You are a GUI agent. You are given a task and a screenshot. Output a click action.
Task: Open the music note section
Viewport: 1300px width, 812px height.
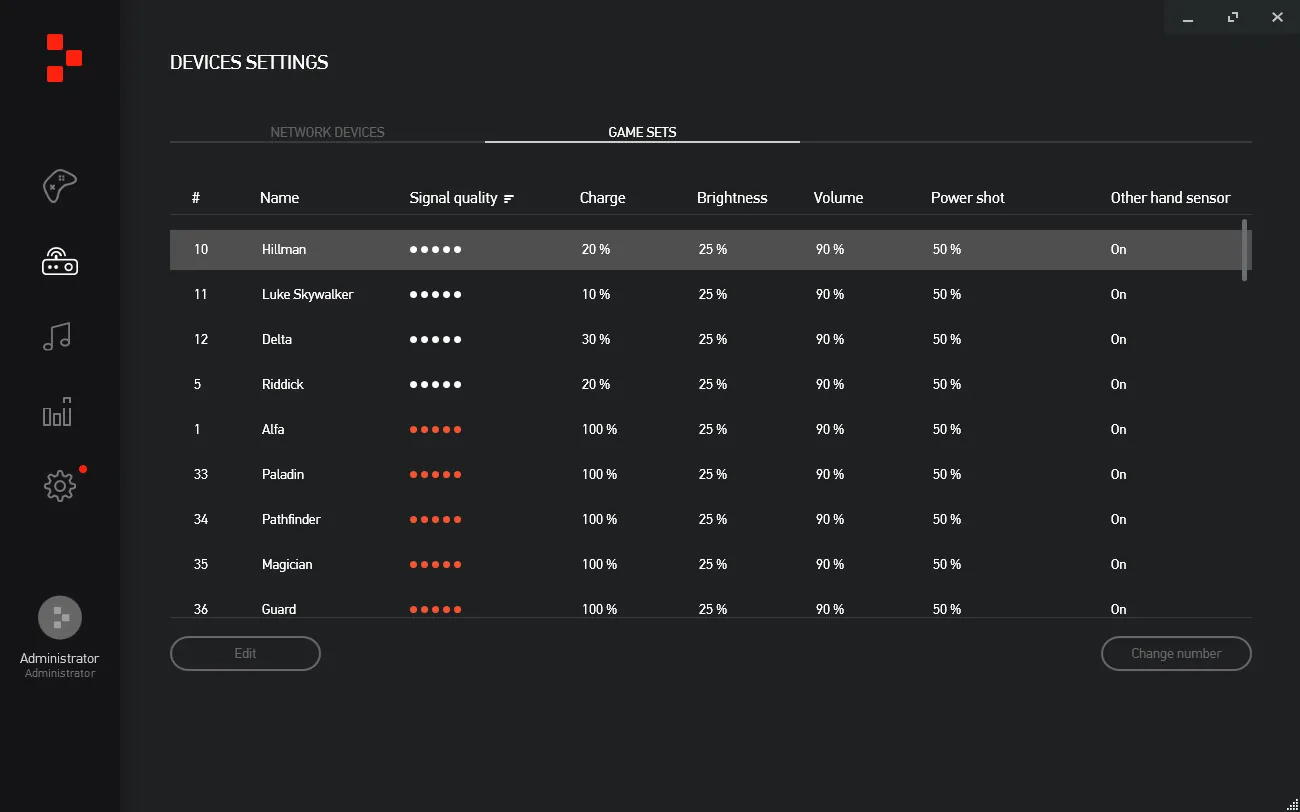coord(58,337)
